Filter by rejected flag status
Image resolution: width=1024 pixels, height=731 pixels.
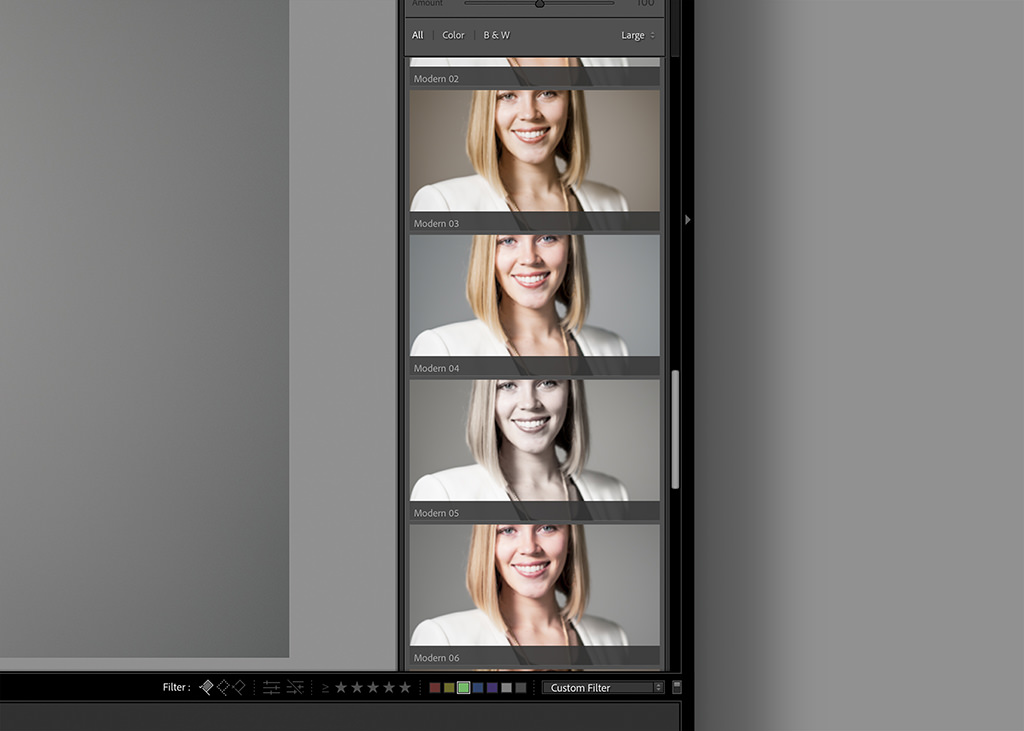(239, 687)
